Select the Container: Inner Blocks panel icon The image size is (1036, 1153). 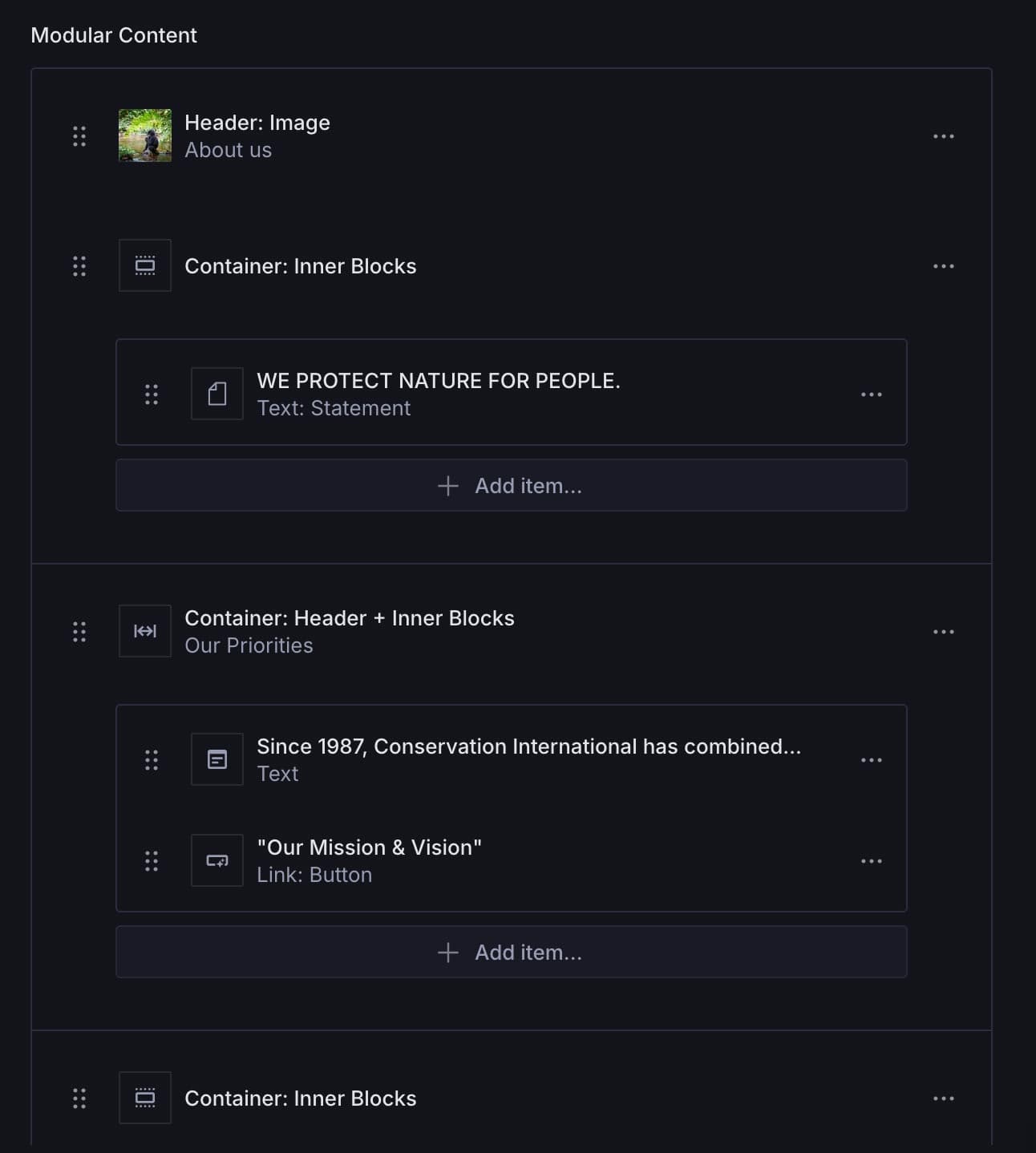pos(144,265)
